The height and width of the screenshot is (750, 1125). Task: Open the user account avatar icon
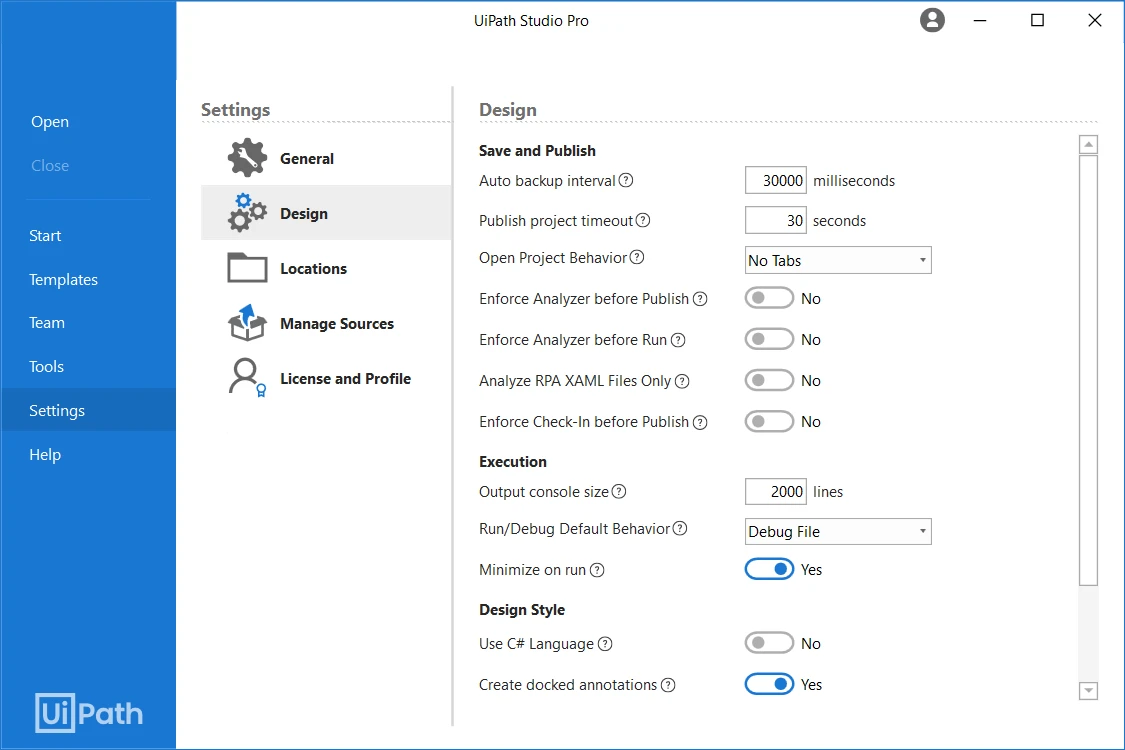(932, 20)
